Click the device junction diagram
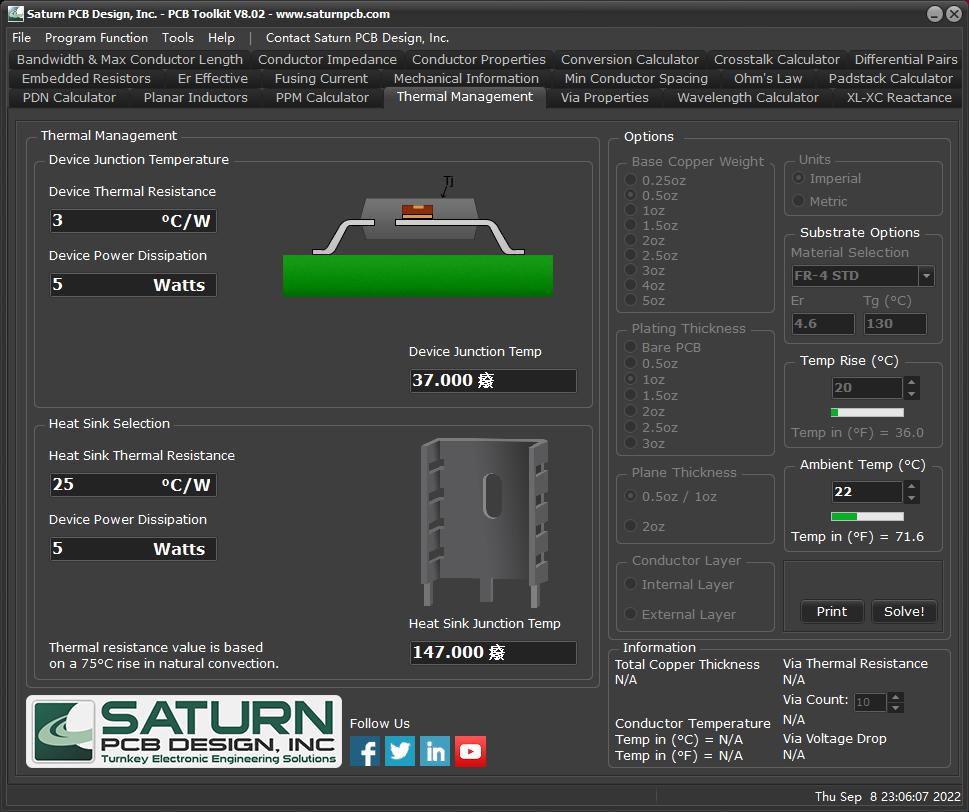Screen dimensions: 969x812 click(418, 238)
